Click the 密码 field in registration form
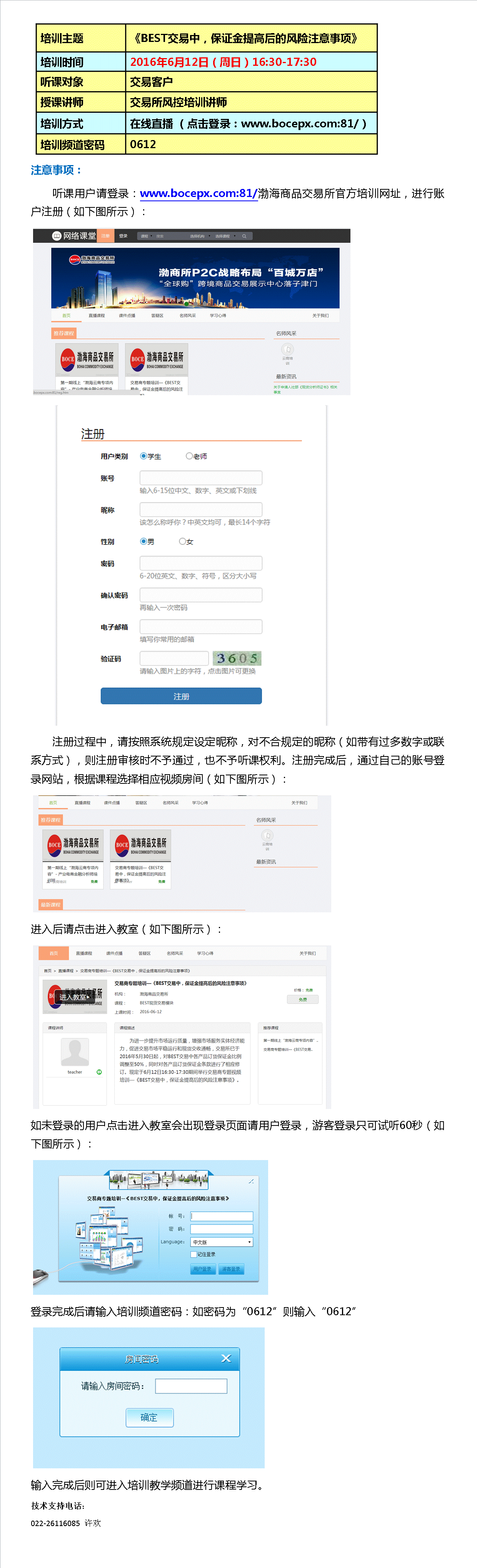This screenshot has width=477, height=1568. tap(201, 563)
